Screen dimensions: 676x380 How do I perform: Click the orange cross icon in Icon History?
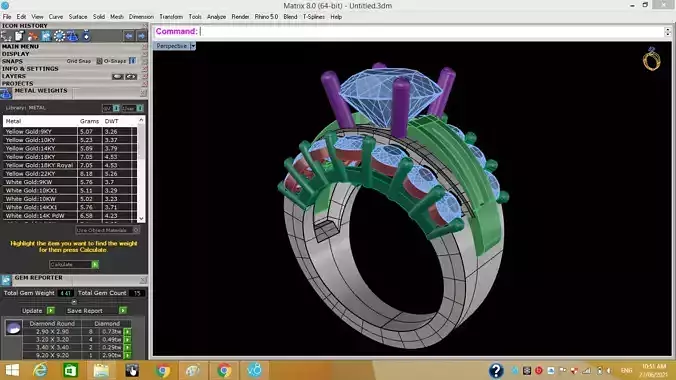tap(33, 36)
